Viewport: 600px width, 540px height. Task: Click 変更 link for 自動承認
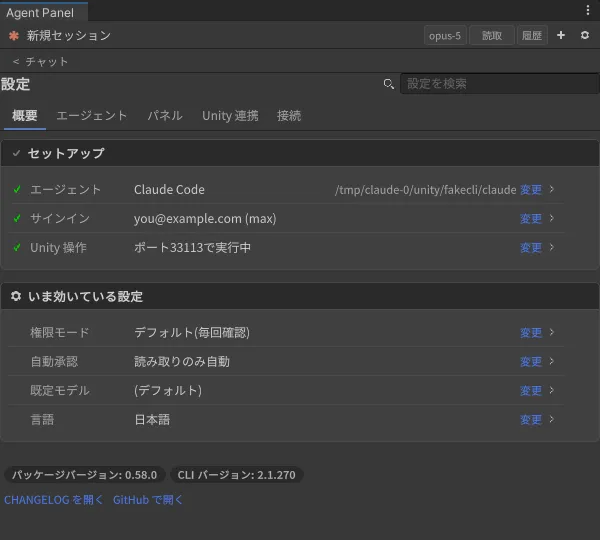[x=531, y=362]
